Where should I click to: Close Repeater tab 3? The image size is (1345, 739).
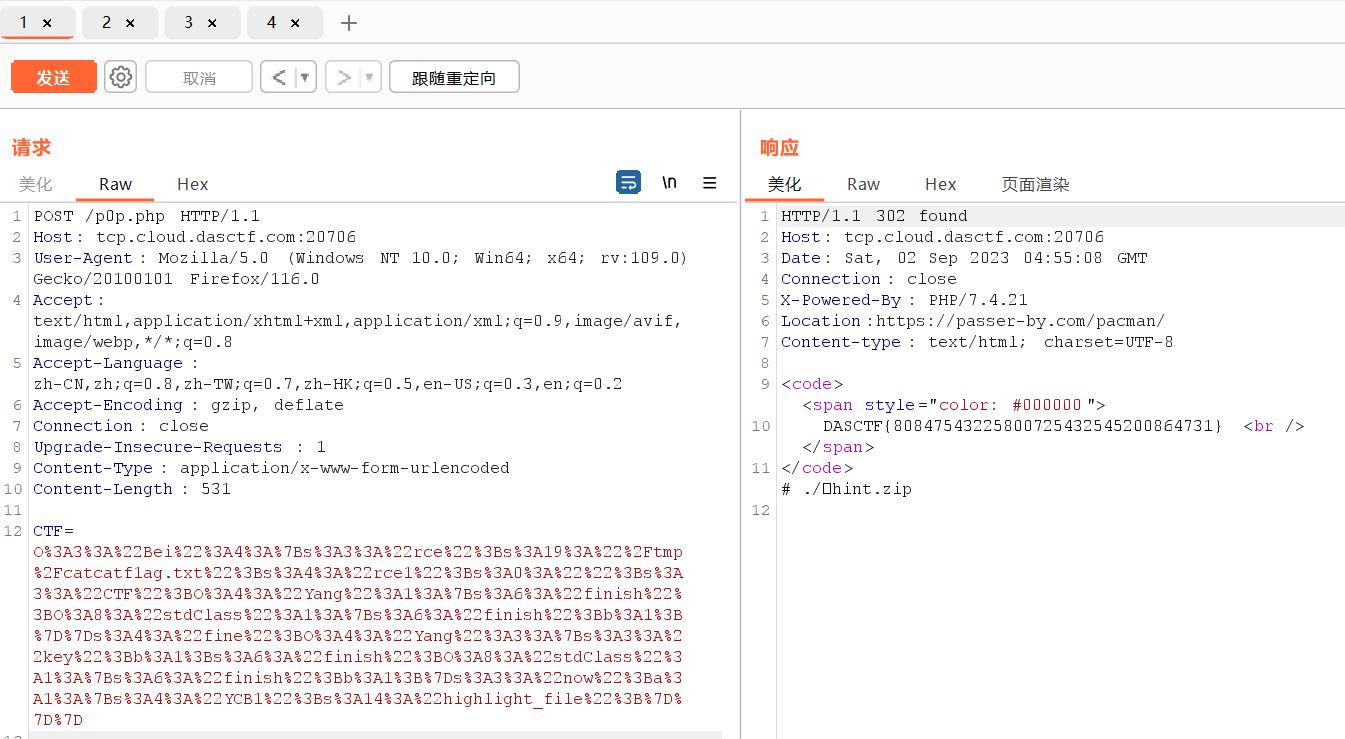tap(212, 22)
